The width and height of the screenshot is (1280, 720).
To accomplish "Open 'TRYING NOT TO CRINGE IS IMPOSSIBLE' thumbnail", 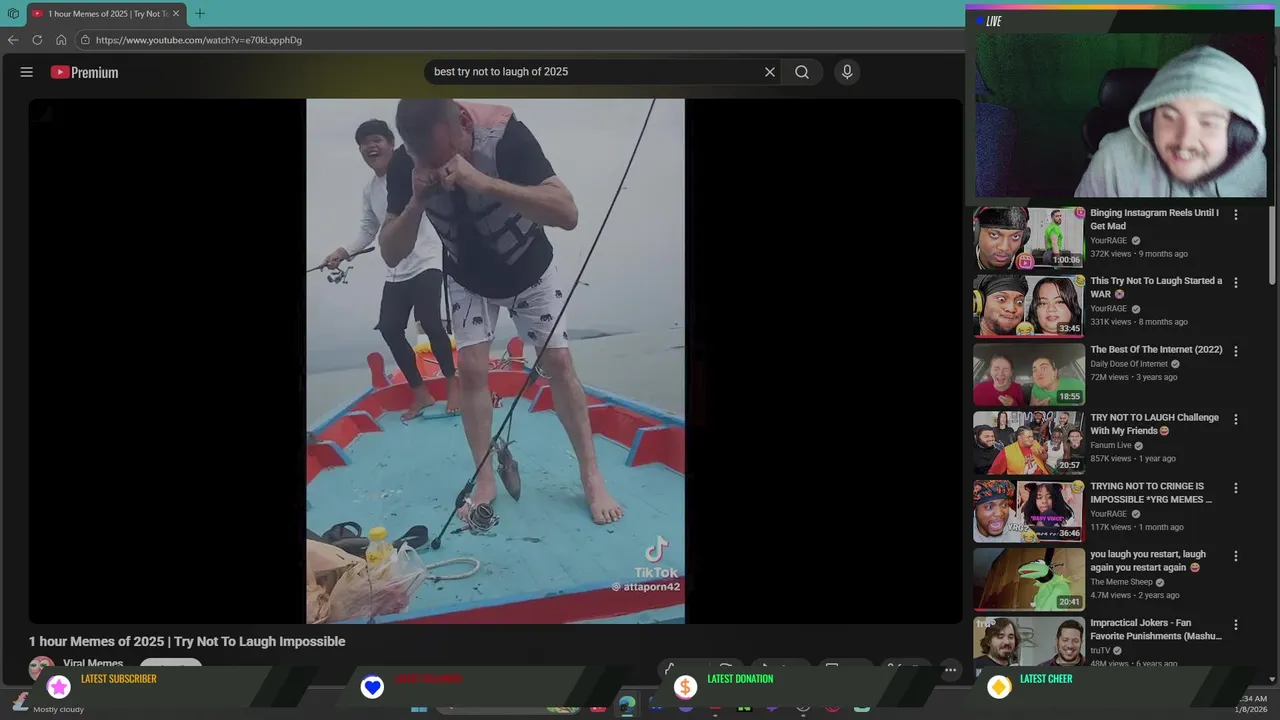I will (x=1029, y=511).
